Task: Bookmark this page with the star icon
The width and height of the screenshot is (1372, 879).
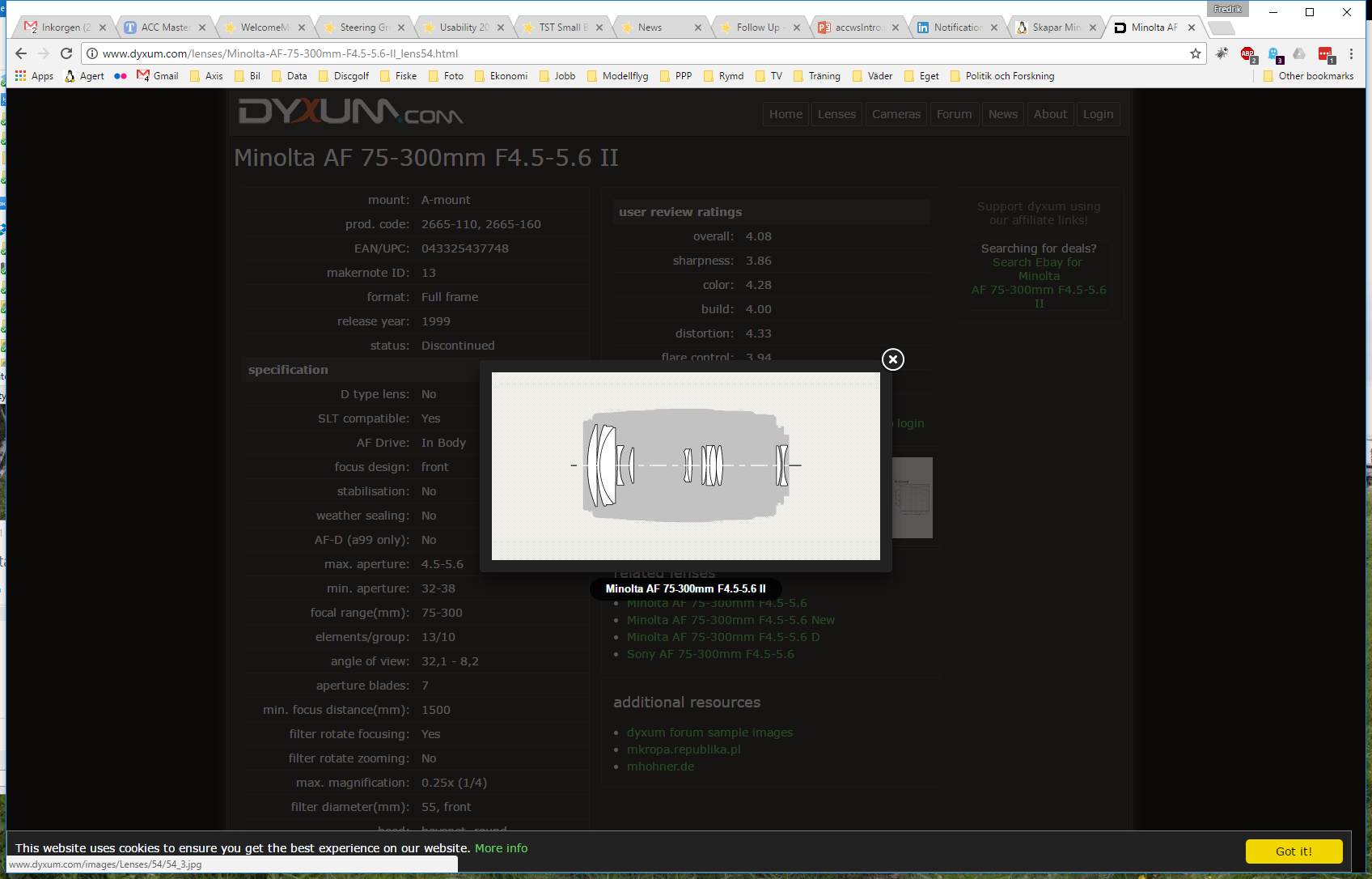Action: [1195, 53]
